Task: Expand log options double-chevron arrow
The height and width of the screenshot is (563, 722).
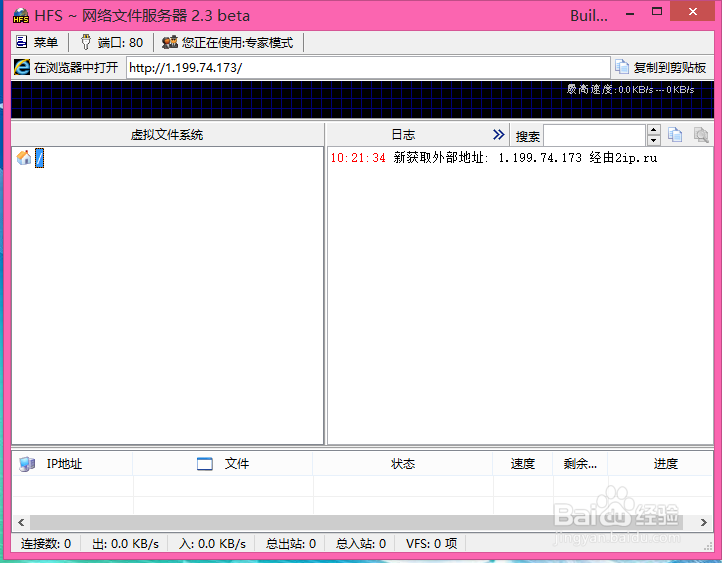Action: [x=498, y=134]
